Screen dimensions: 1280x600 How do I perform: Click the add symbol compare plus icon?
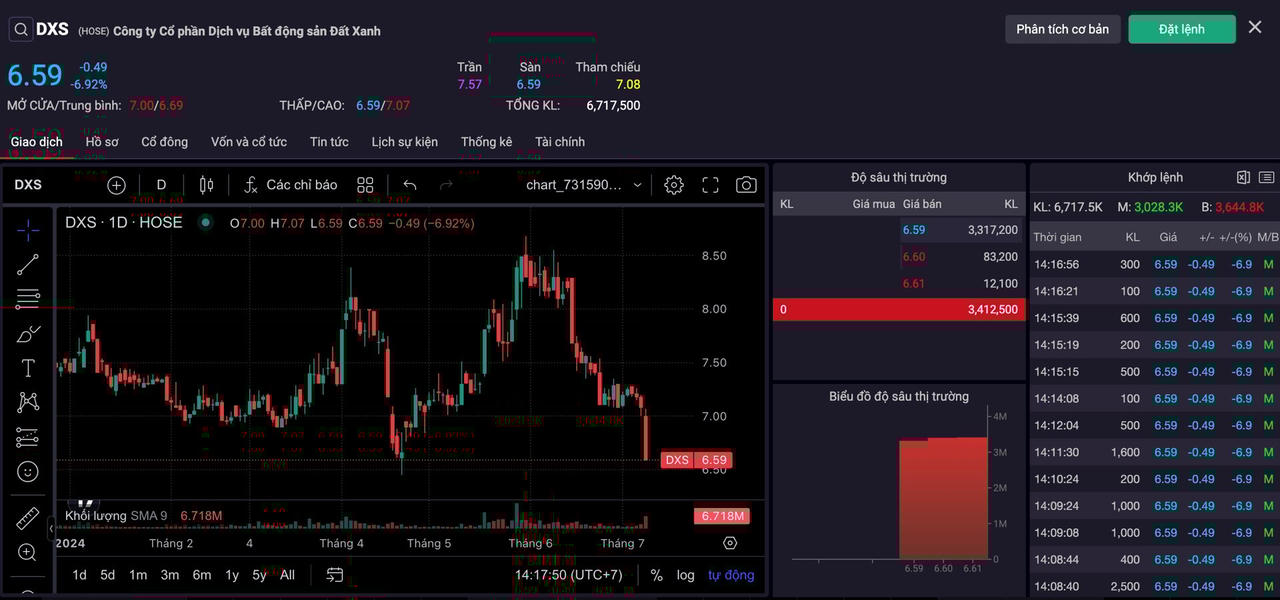tap(117, 185)
